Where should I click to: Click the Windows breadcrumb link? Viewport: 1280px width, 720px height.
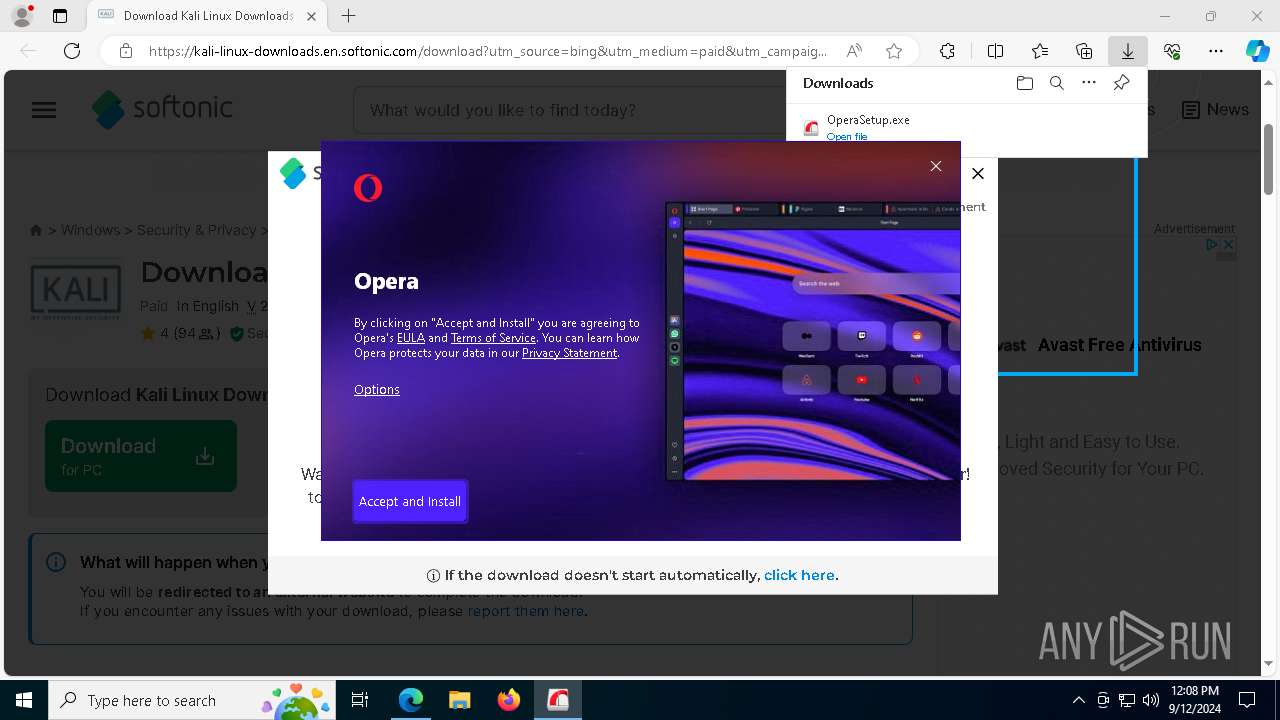[x=90, y=230]
